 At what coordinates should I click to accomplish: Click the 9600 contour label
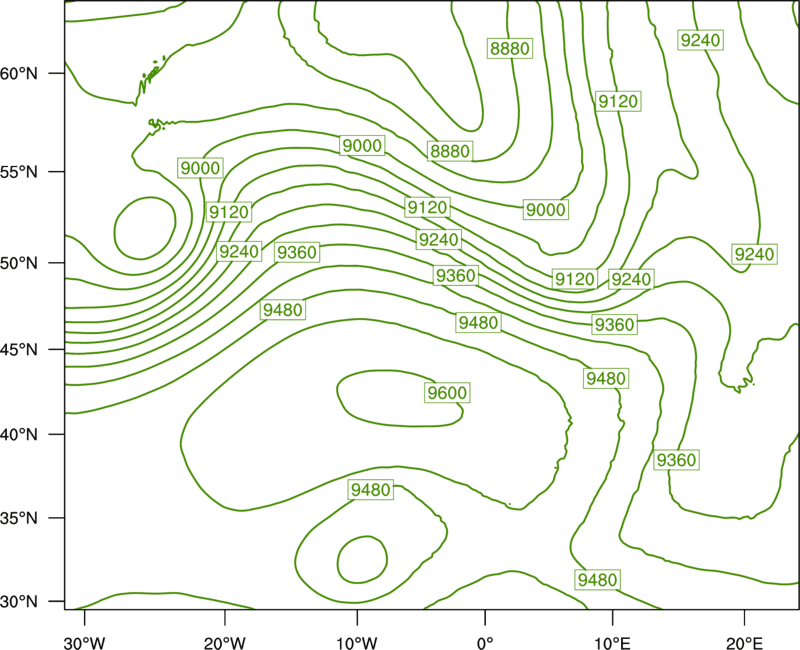[447, 392]
